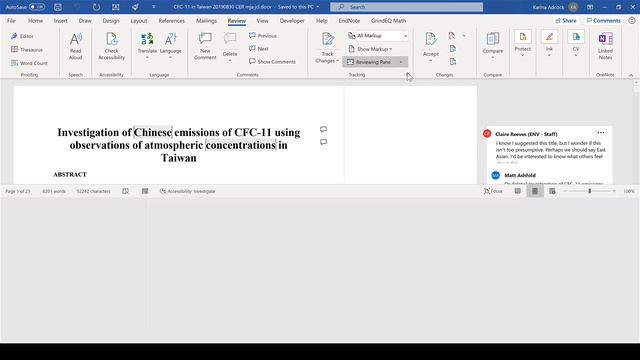Open the Translate menu
The width and height of the screenshot is (640, 360).
click(x=147, y=47)
